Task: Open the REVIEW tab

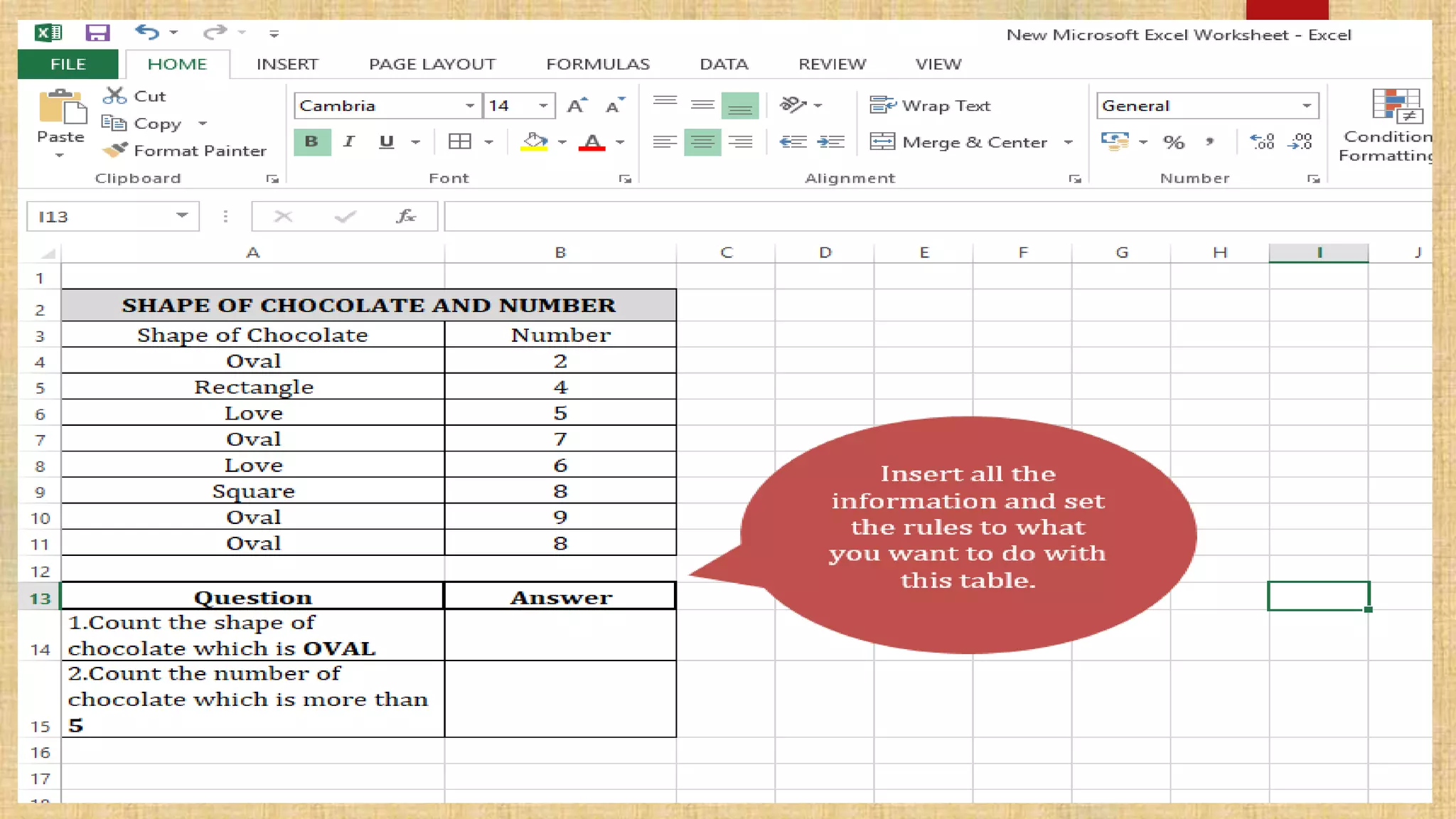Action: (832, 64)
